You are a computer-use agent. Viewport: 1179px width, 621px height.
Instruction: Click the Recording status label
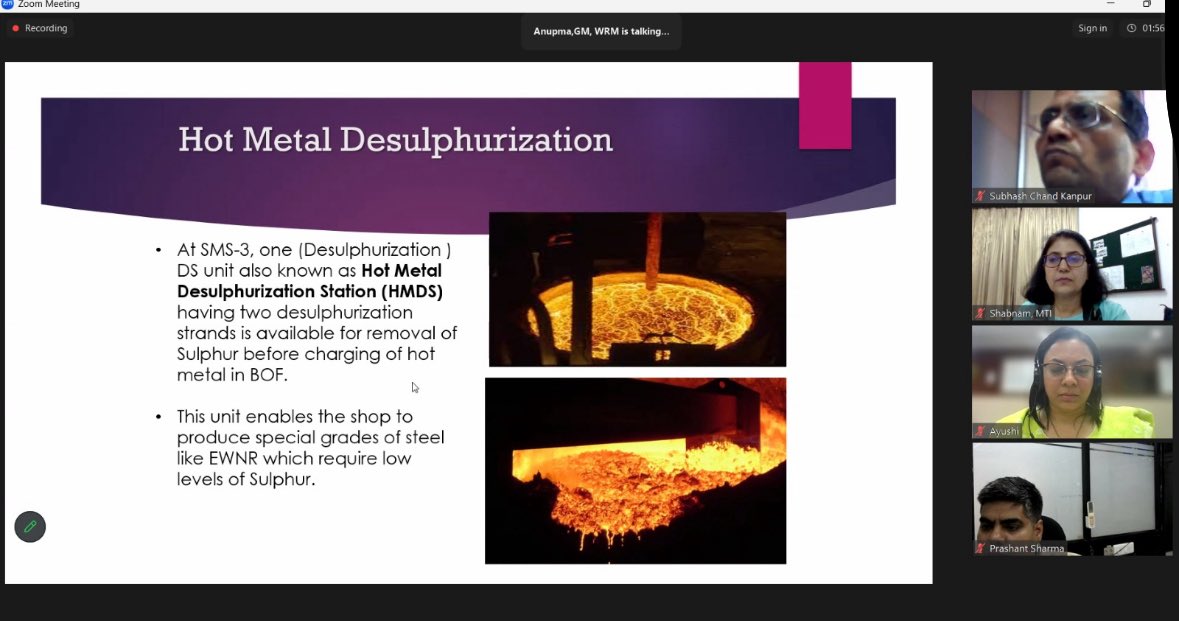point(46,29)
